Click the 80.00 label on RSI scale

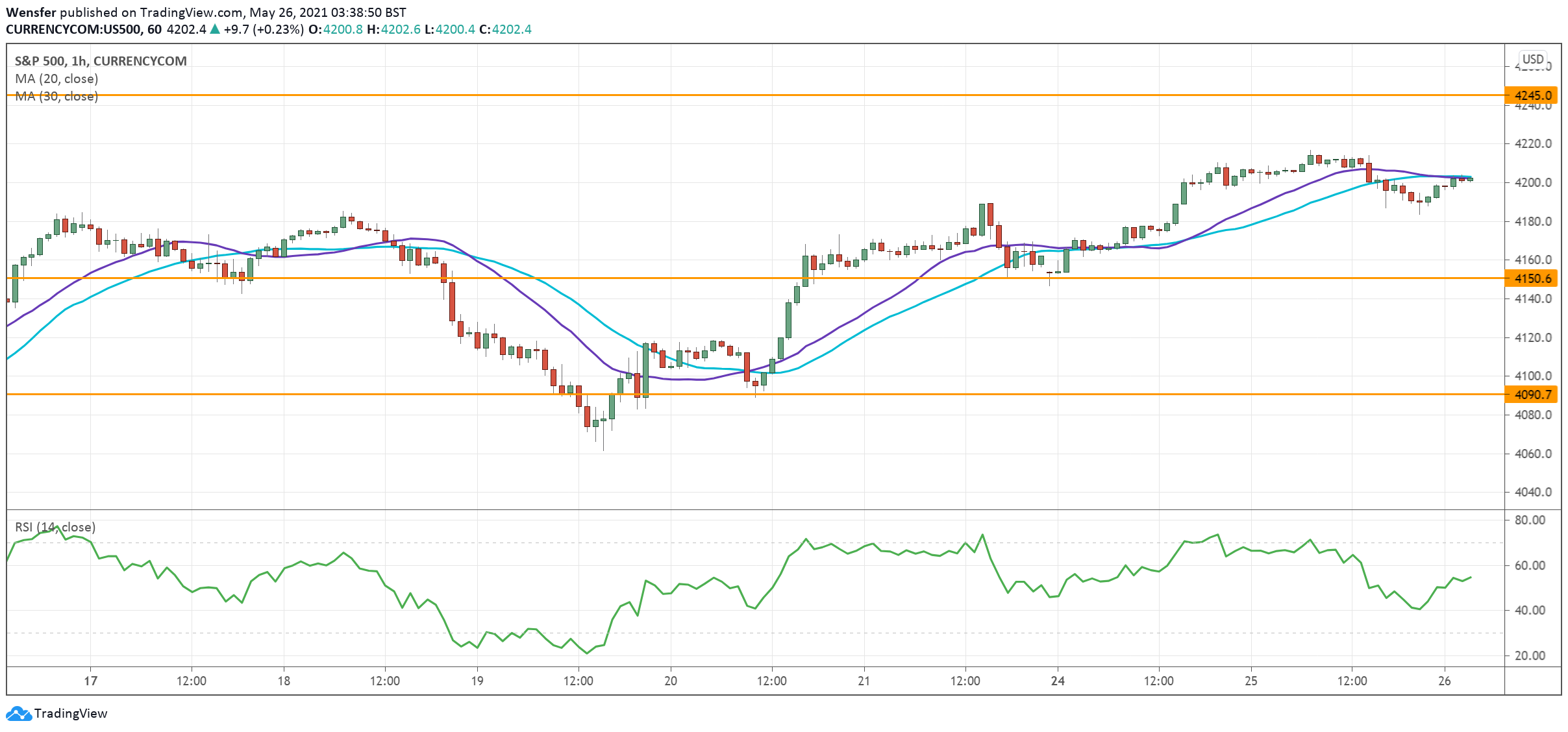[x=1530, y=520]
